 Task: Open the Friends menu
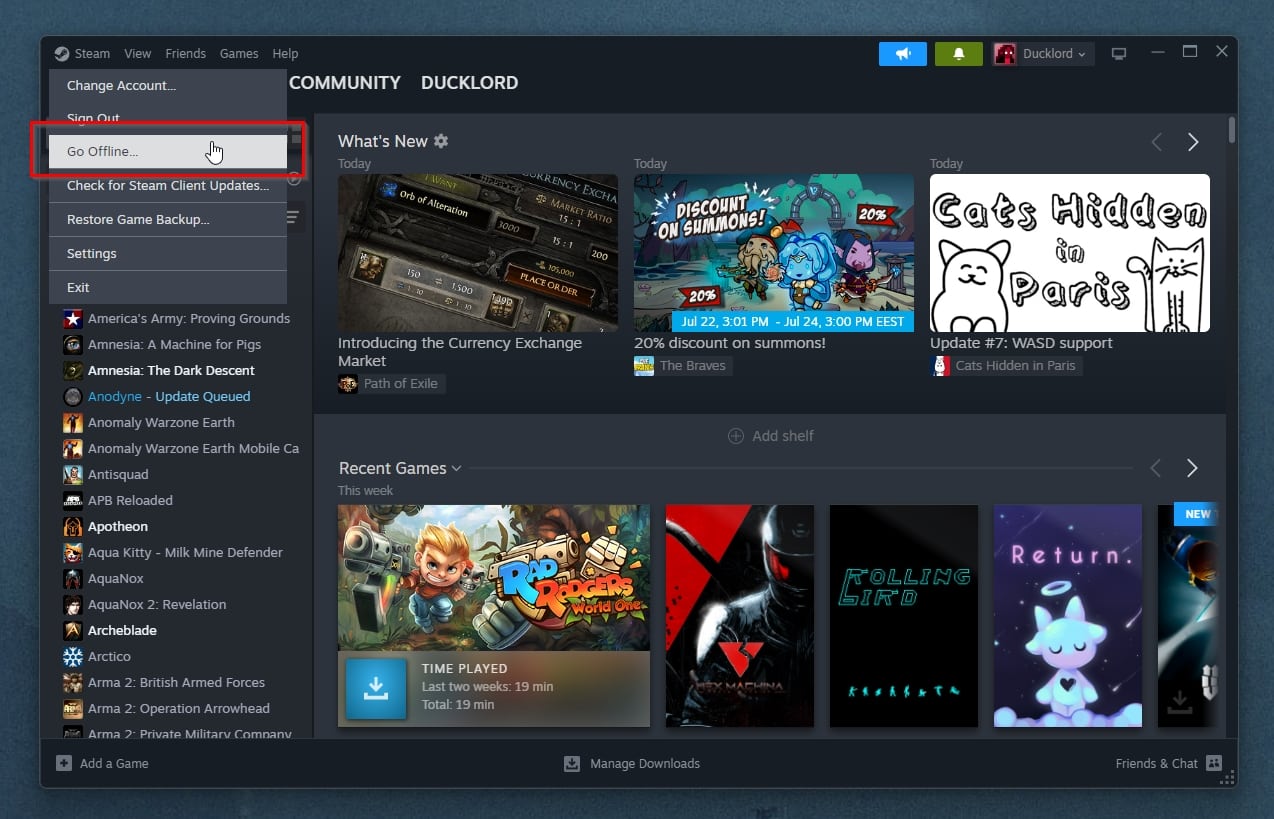click(x=185, y=53)
